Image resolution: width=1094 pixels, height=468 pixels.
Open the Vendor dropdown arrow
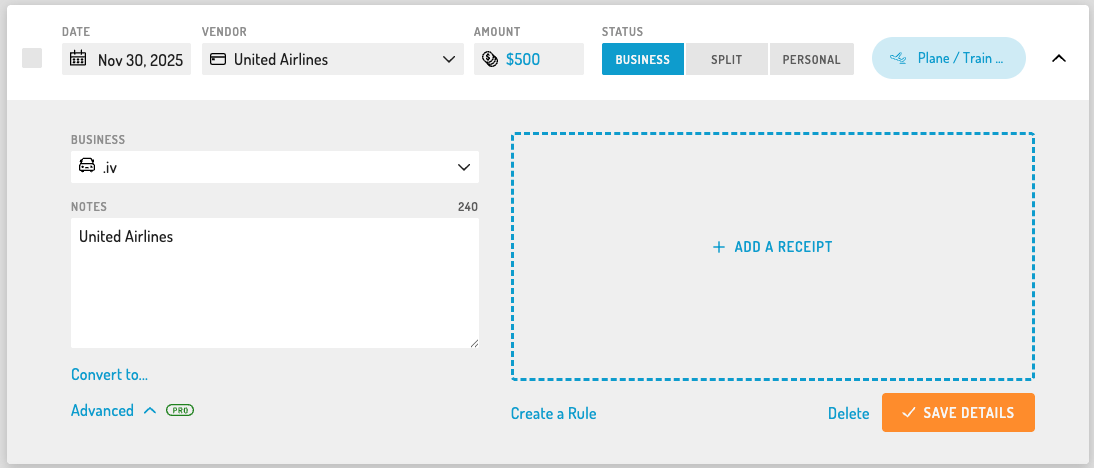449,59
